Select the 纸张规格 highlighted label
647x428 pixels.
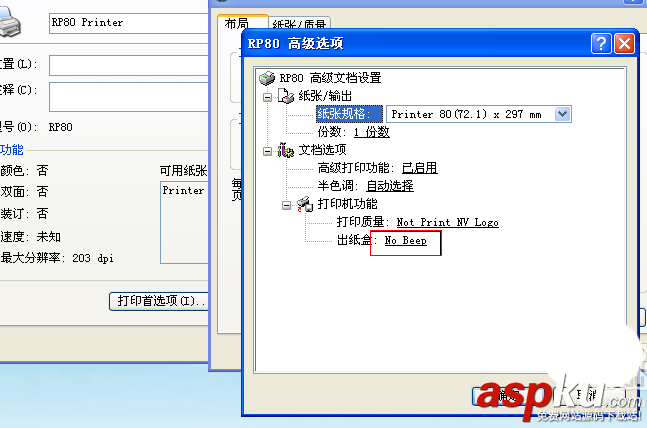point(349,114)
